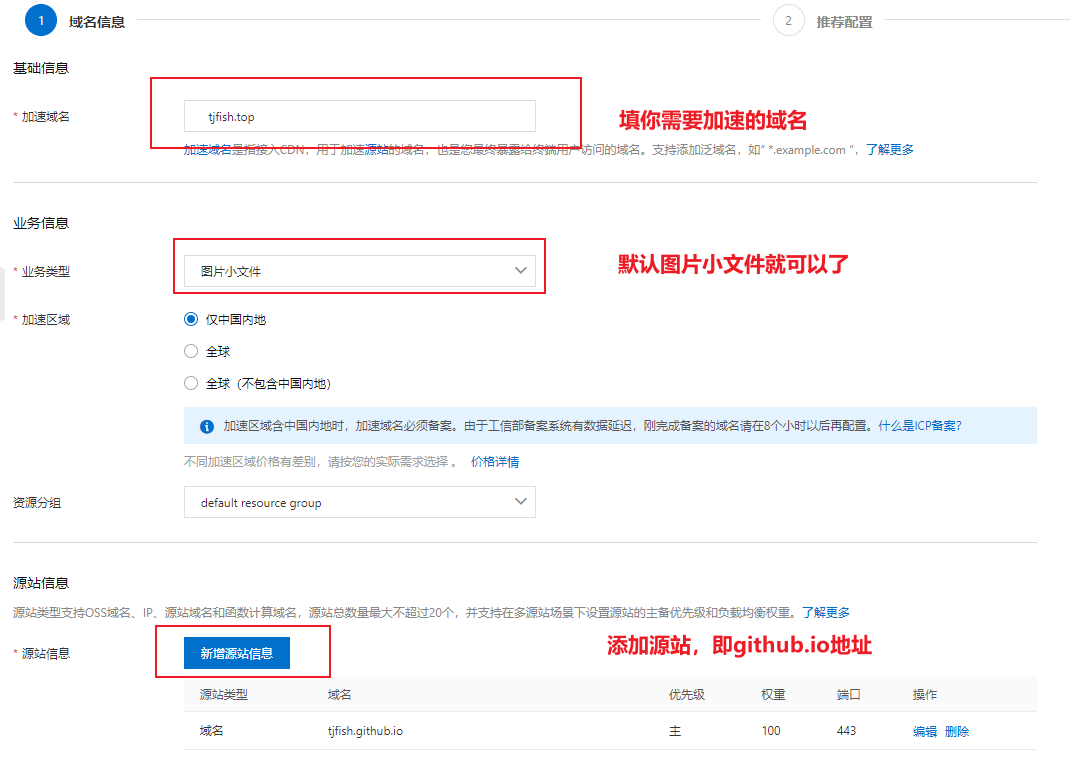Click the resource group chevron arrow
This screenshot has height=765, width=1070.
pos(520,502)
